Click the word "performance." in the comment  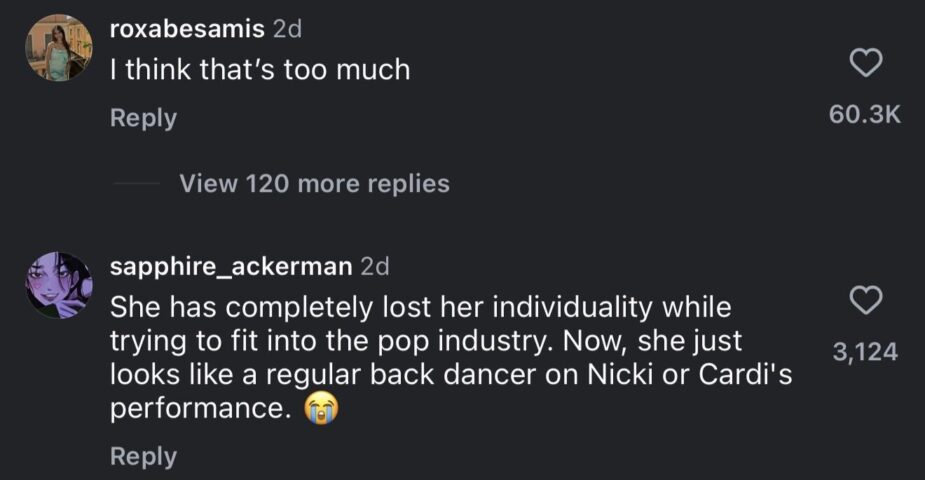coord(201,411)
